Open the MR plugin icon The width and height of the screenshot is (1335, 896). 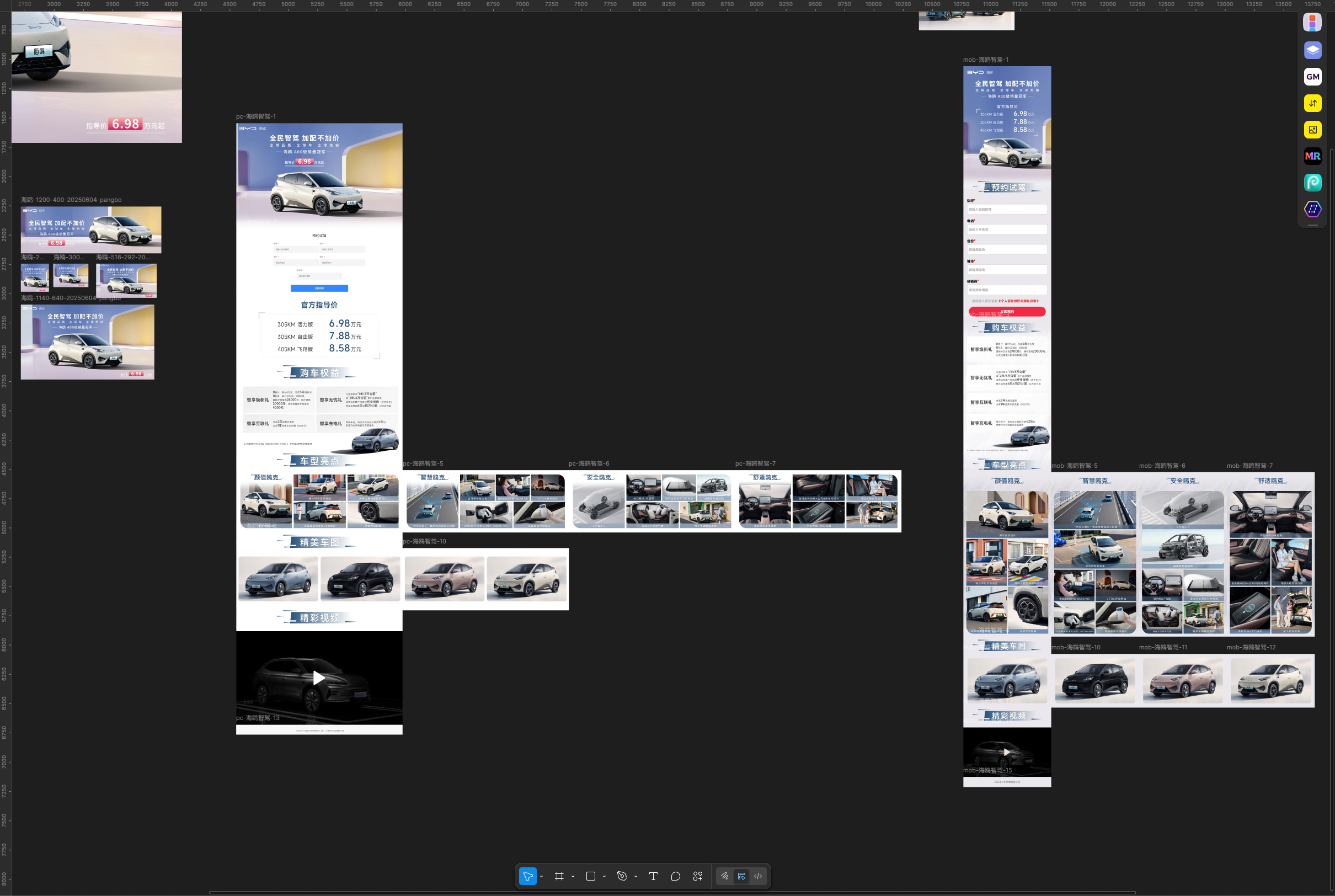pyautogui.click(x=1312, y=156)
